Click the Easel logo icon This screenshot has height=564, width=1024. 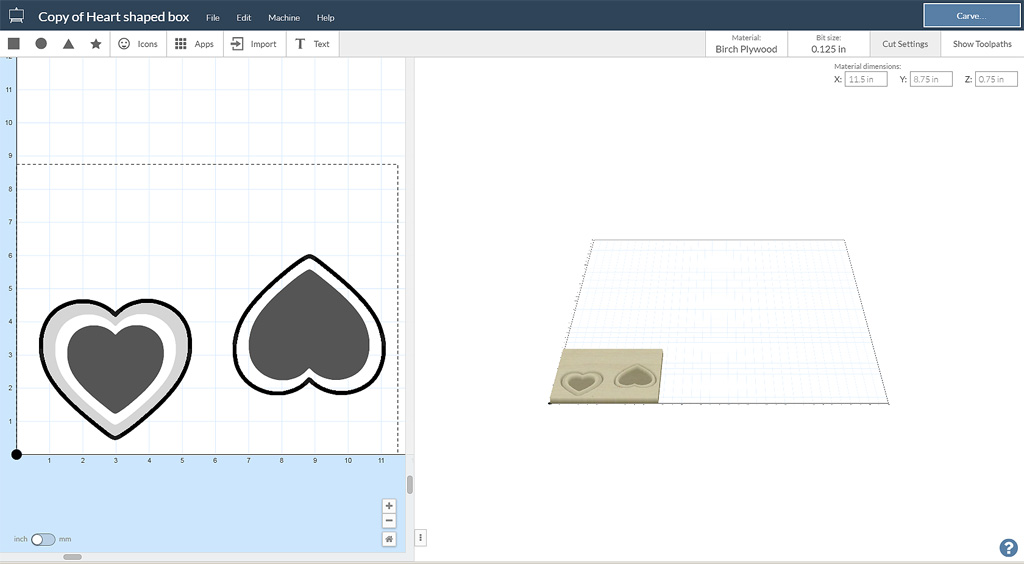coord(16,16)
